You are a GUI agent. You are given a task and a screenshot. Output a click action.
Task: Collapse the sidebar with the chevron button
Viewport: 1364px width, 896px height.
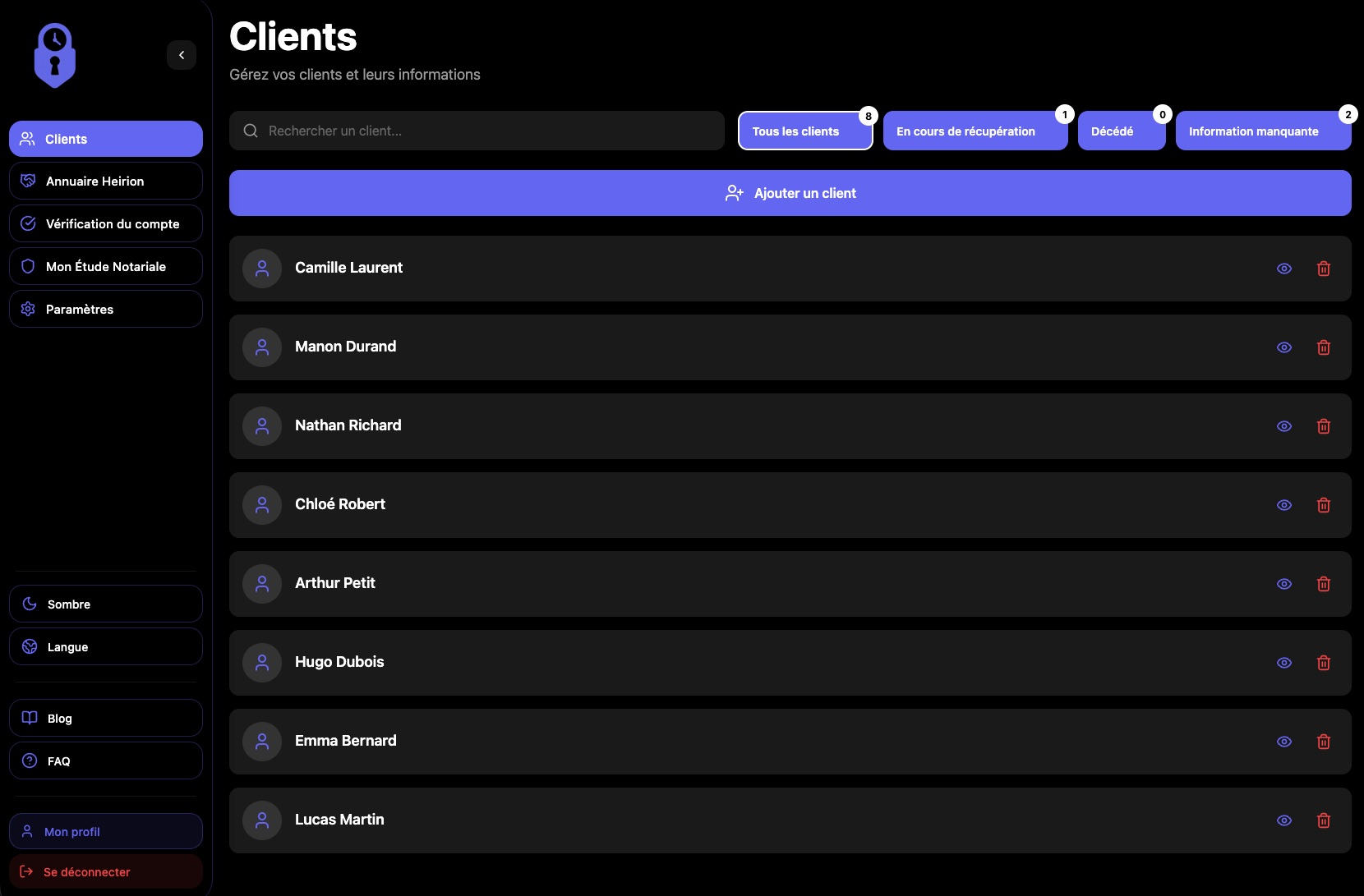coord(181,54)
